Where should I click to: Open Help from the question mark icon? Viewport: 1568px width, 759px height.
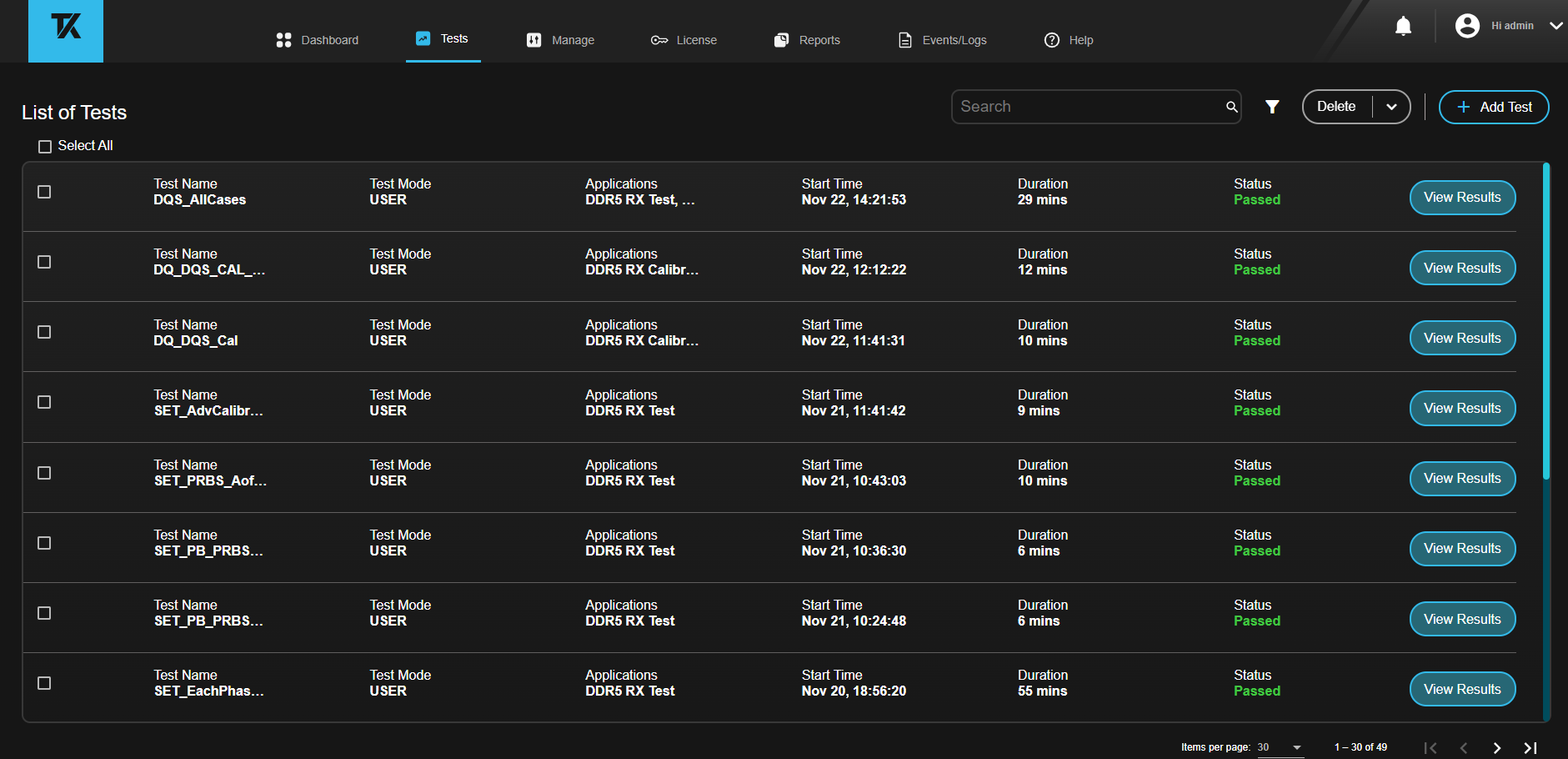click(x=1052, y=40)
